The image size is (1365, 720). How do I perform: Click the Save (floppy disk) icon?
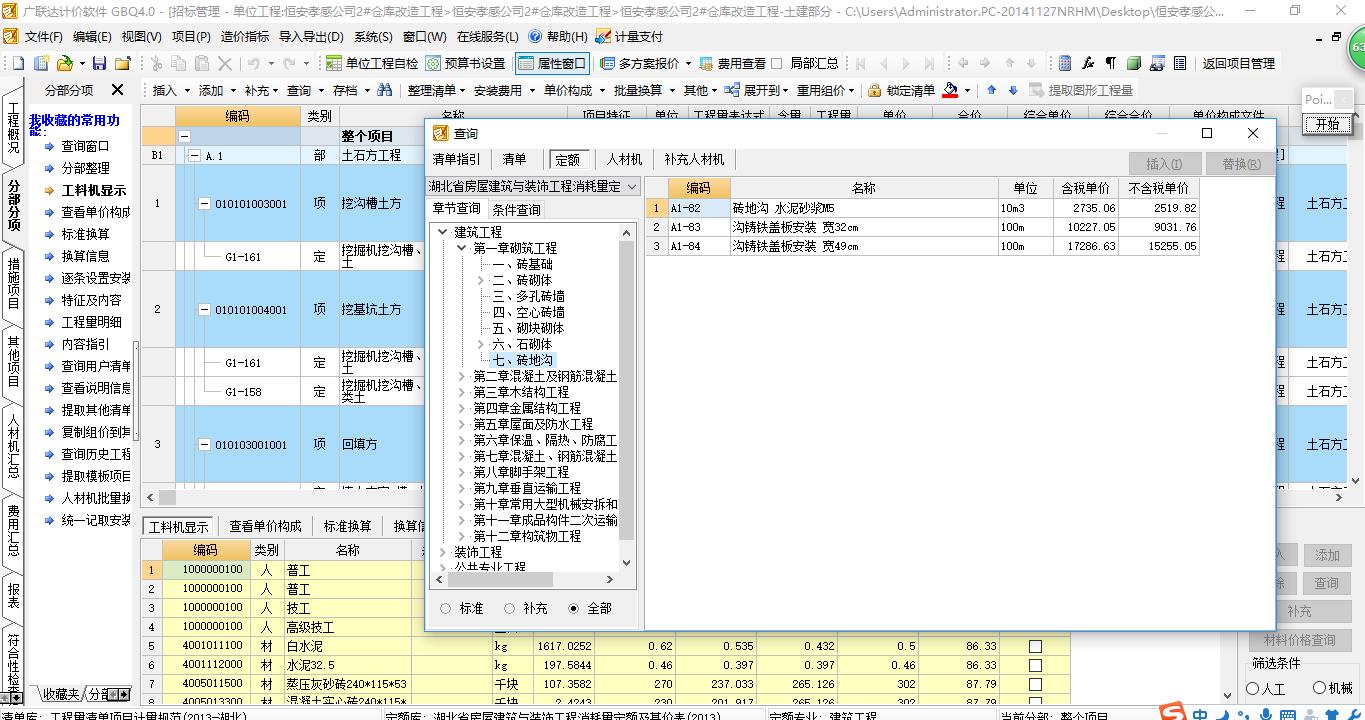[x=99, y=63]
